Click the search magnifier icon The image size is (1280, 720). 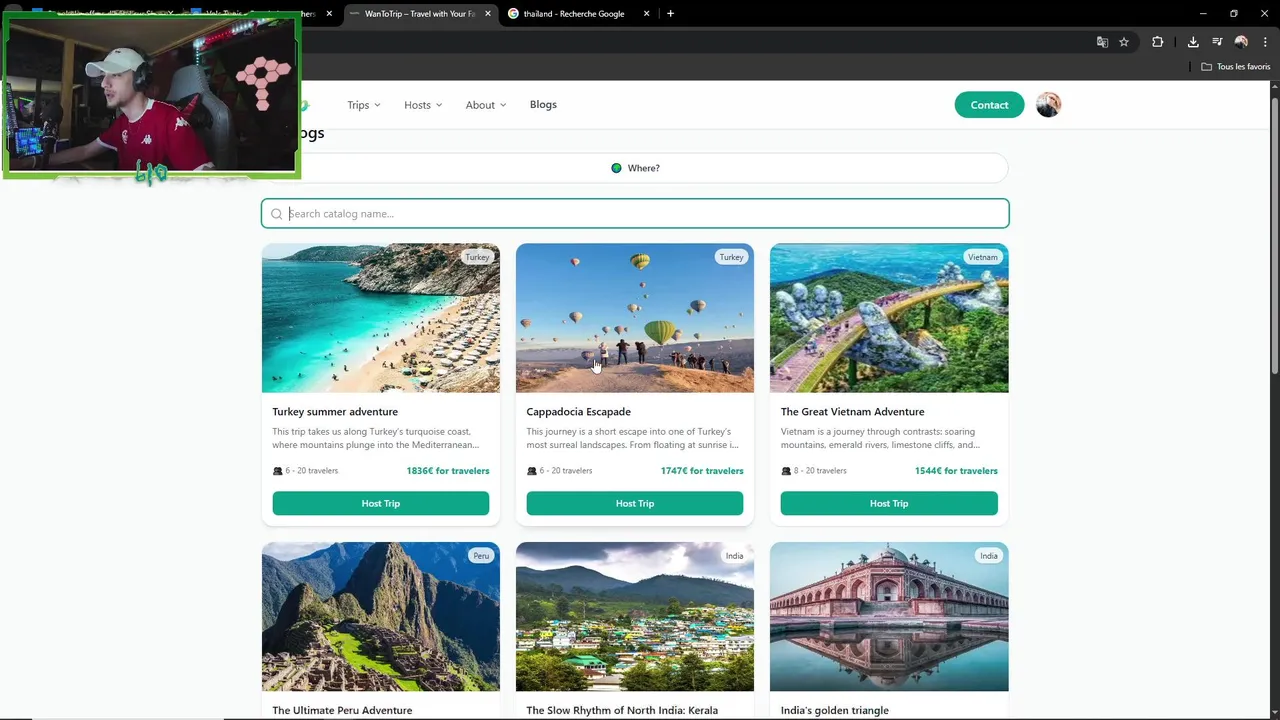click(277, 214)
